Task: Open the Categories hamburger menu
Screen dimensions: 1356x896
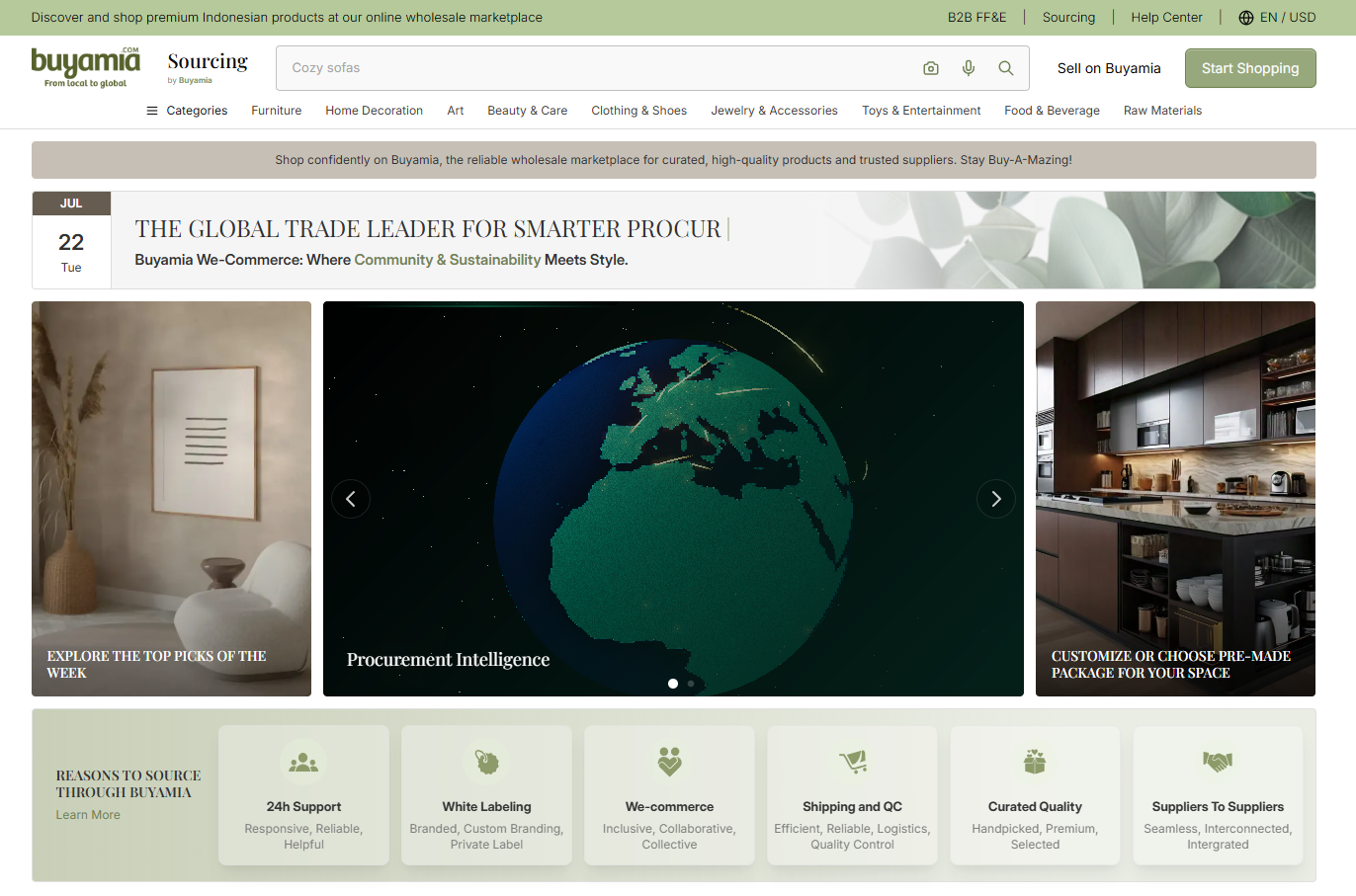Action: coord(187,111)
